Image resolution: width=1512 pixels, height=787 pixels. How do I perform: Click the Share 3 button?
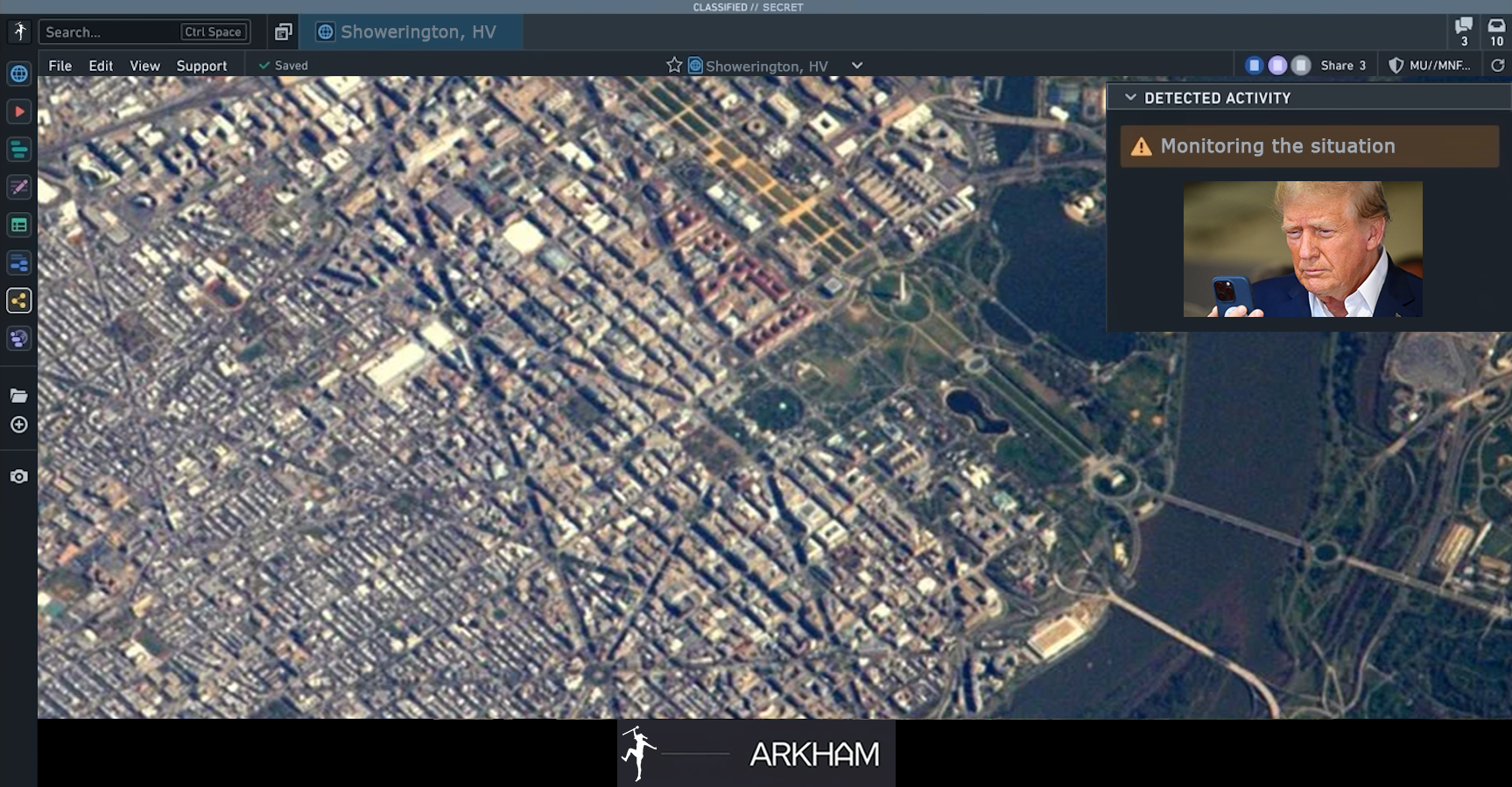(1343, 66)
